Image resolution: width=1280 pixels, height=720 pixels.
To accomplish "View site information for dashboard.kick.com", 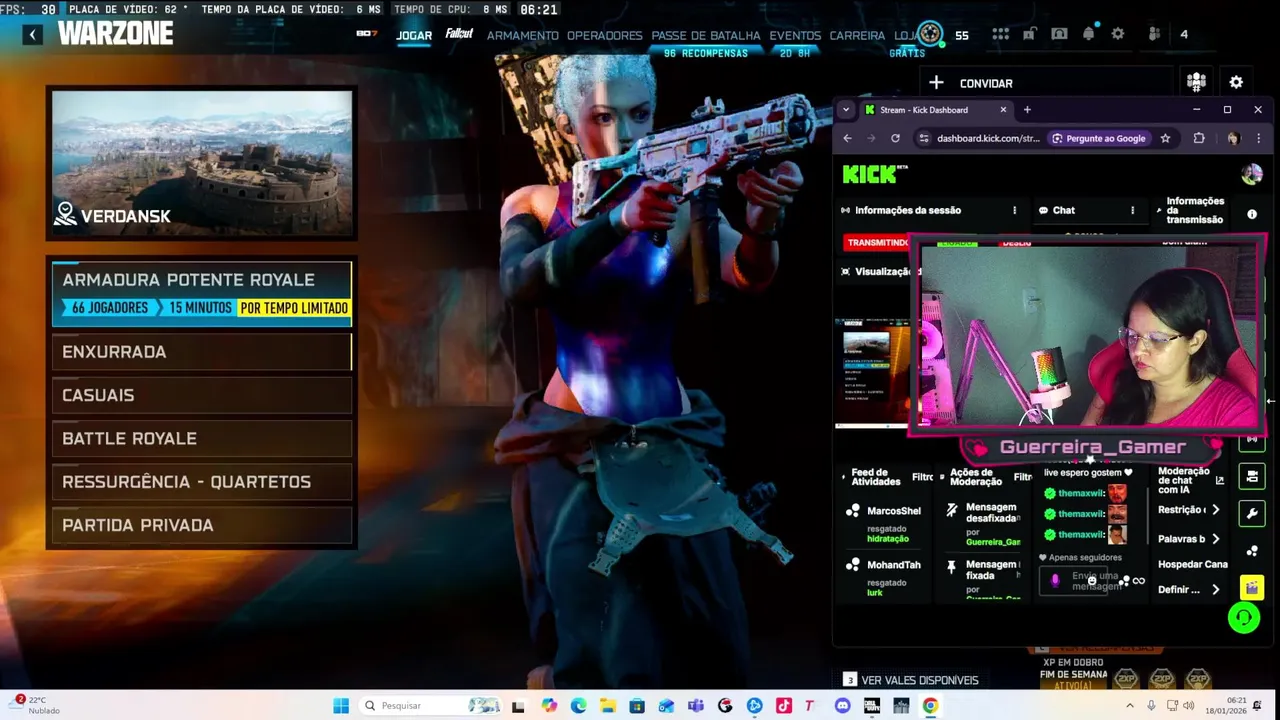I will click(926, 138).
